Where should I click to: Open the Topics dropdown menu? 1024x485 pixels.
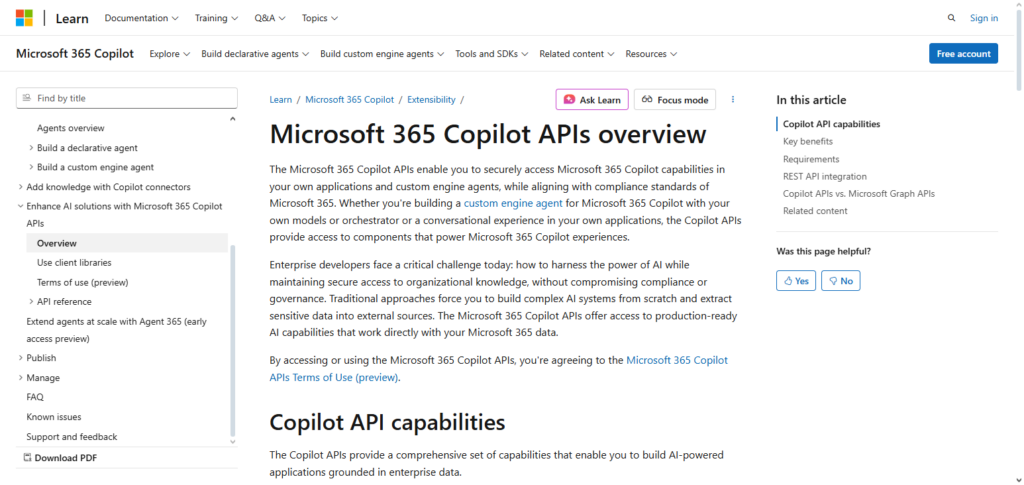[x=319, y=18]
